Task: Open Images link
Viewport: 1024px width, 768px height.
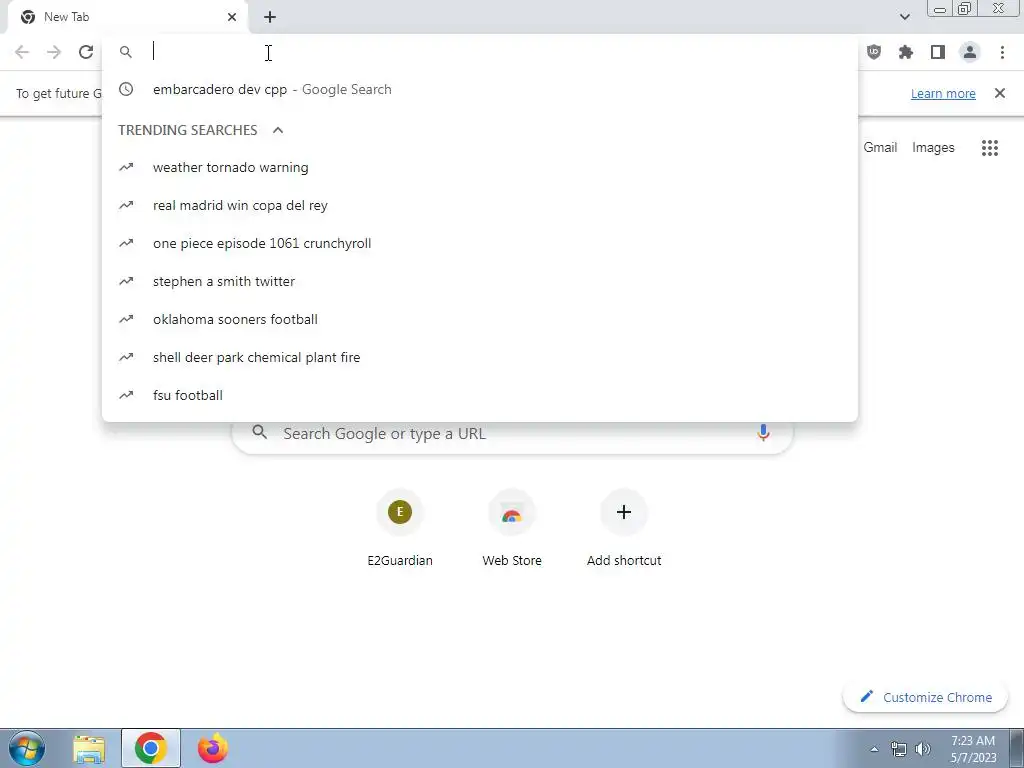Action: [x=933, y=148]
